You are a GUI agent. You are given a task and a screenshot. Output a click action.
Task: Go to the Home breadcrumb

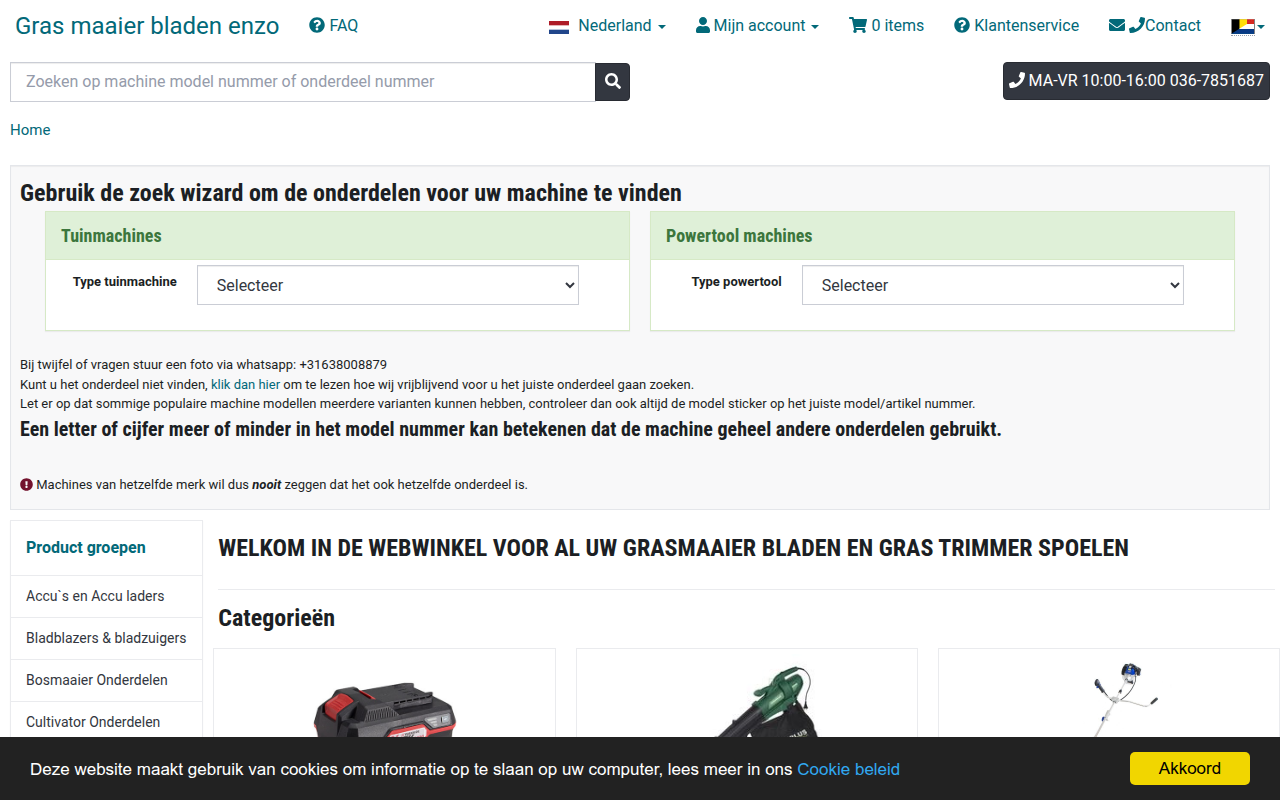point(30,130)
